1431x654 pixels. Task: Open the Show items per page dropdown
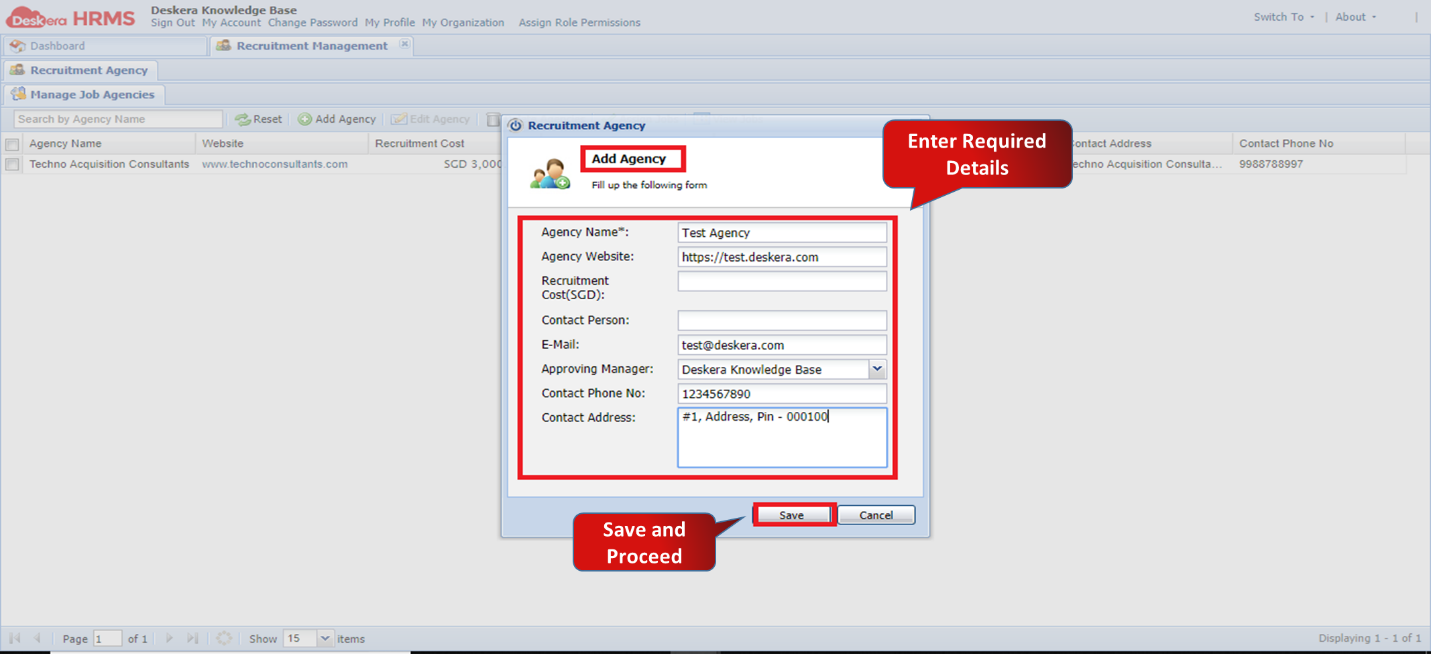click(x=325, y=638)
